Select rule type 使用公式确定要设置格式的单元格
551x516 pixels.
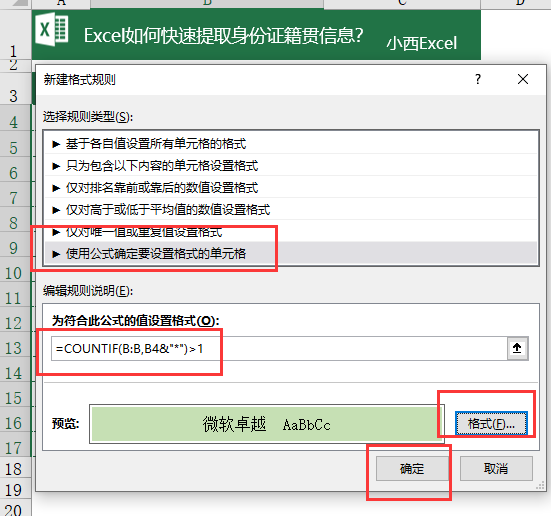tap(291, 253)
